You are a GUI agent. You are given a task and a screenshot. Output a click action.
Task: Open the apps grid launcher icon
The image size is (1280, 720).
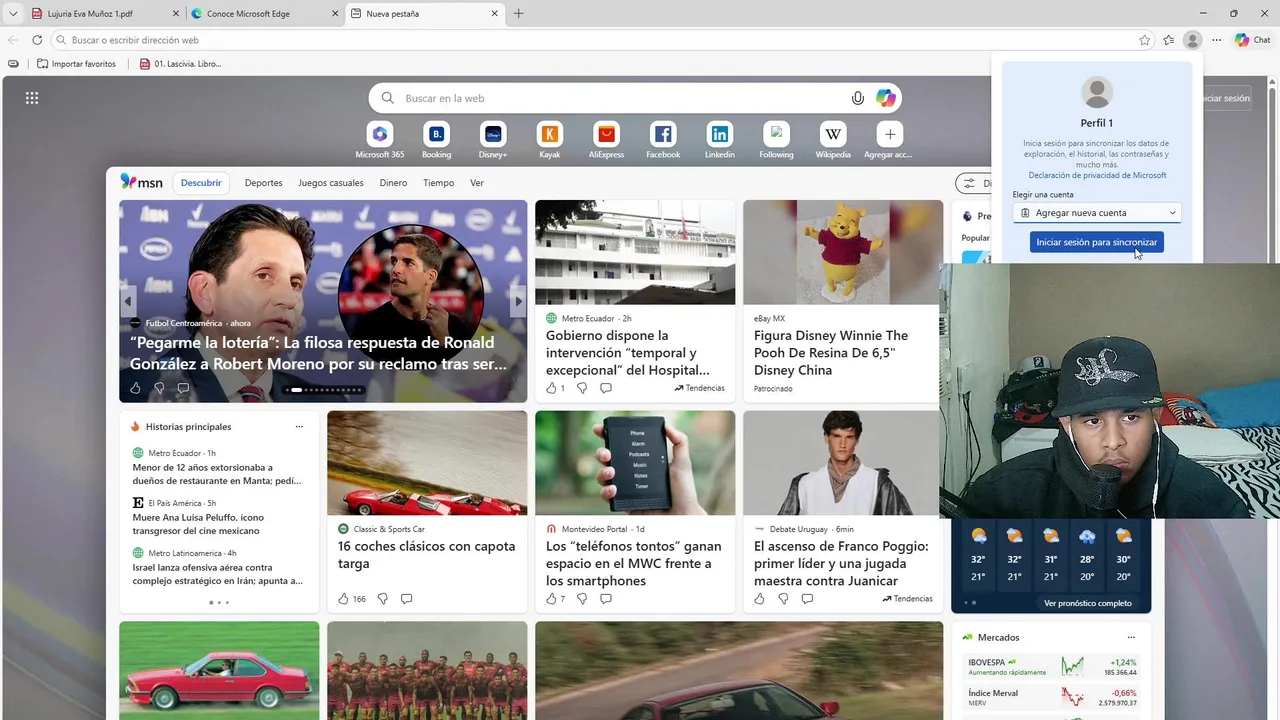pos(32,98)
